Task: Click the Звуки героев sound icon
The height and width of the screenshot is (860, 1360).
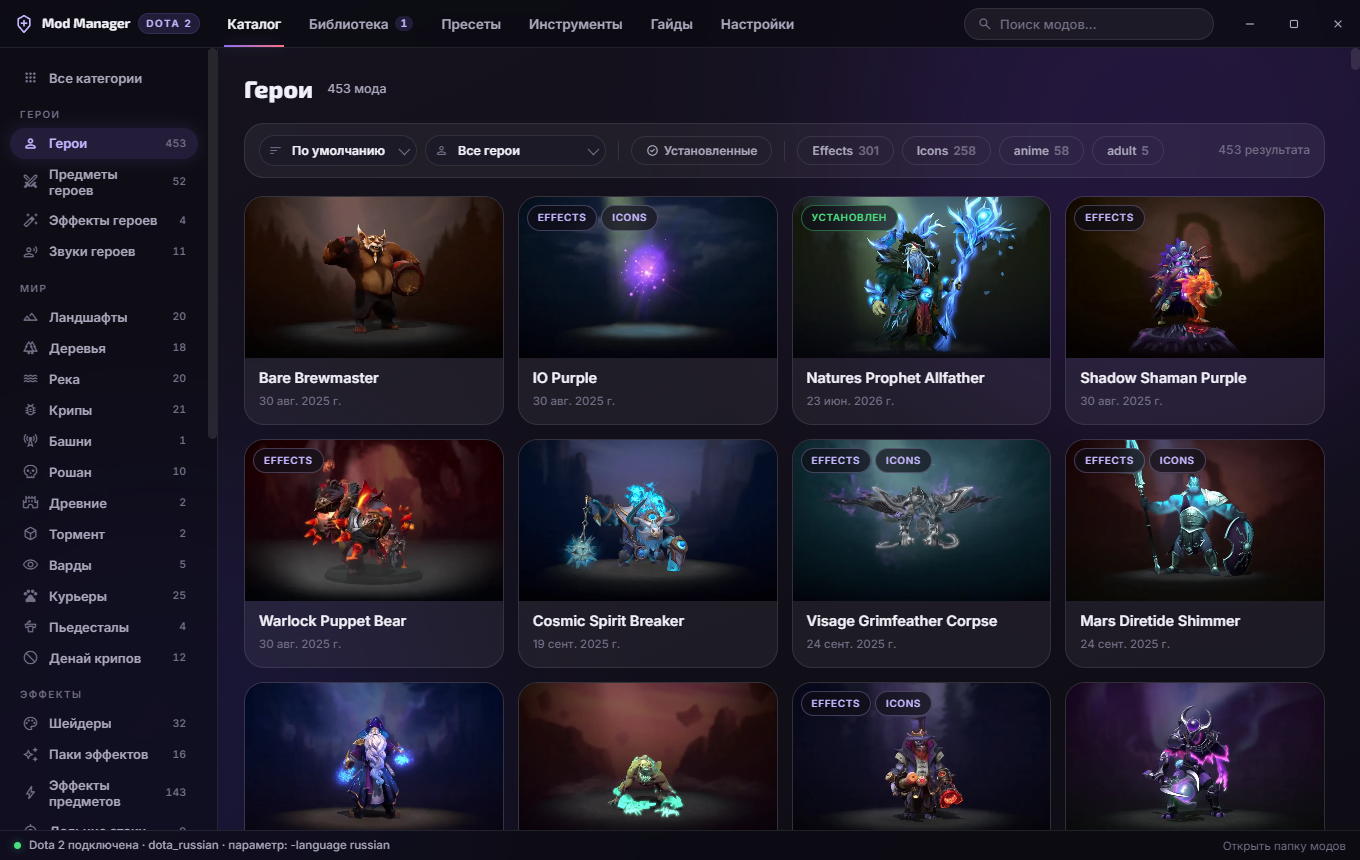Action: 30,252
